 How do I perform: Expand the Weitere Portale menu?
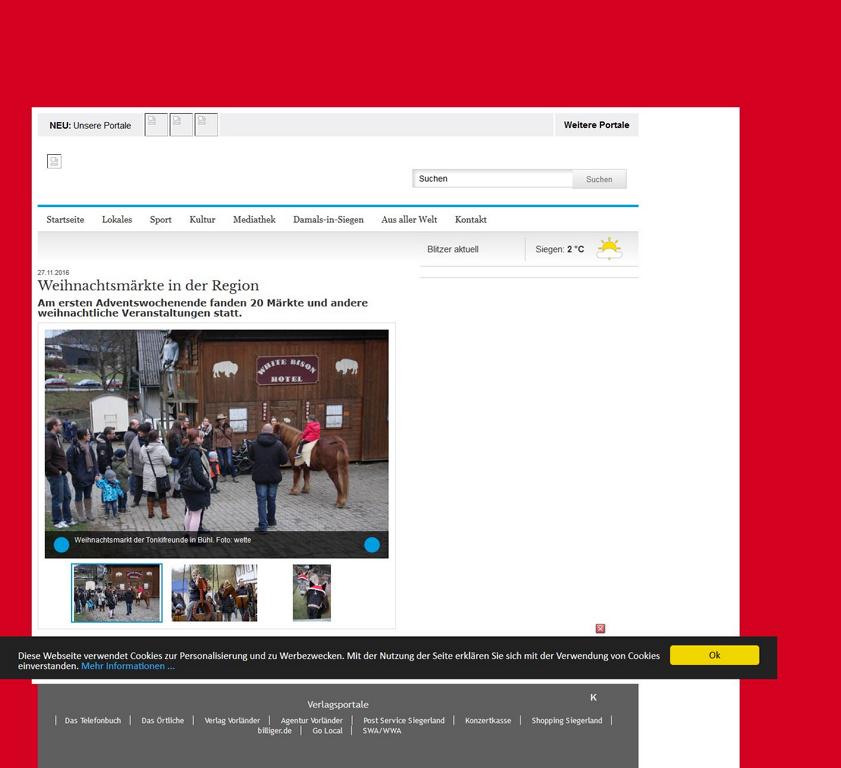[596, 125]
